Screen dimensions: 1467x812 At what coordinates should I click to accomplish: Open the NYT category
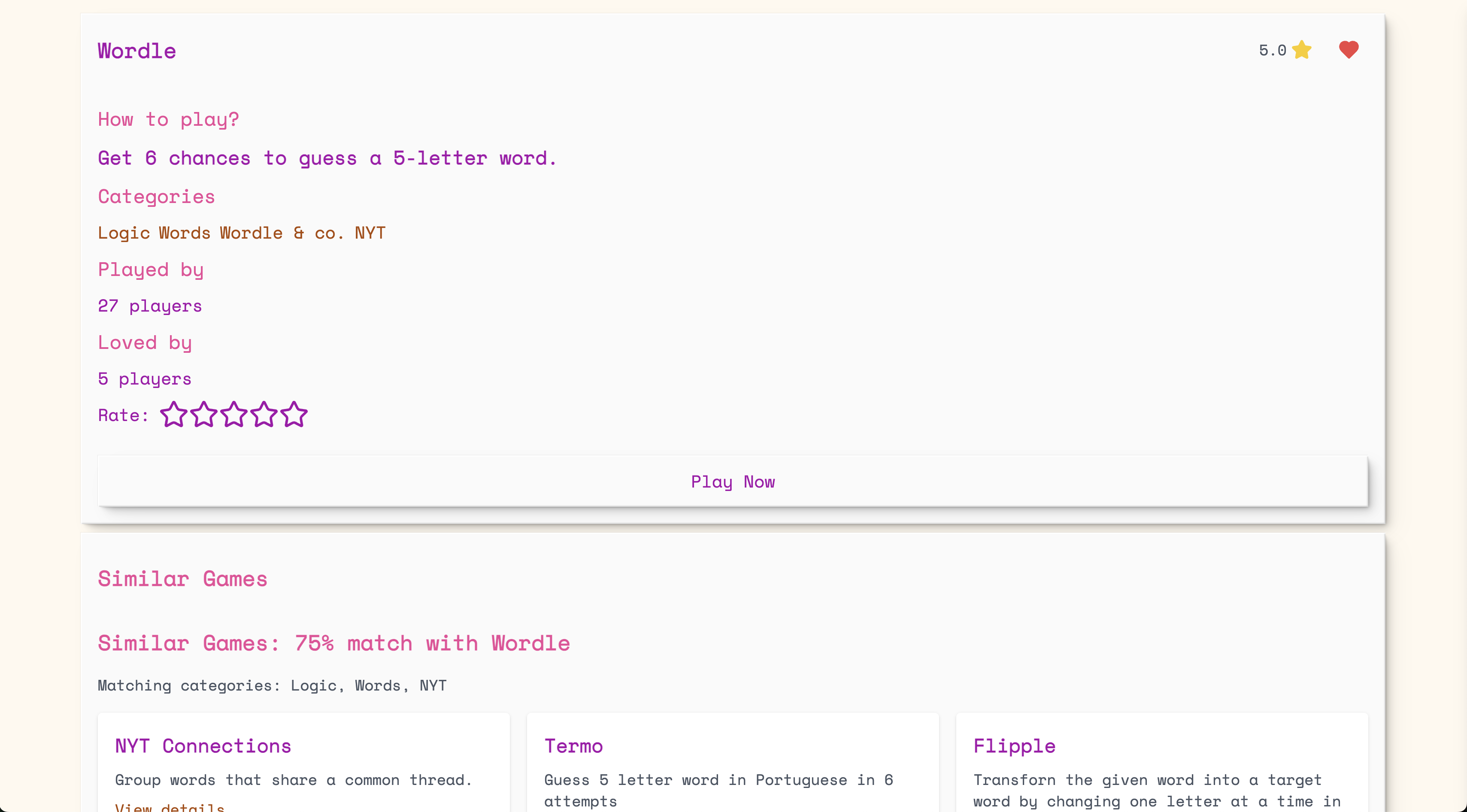[370, 233]
